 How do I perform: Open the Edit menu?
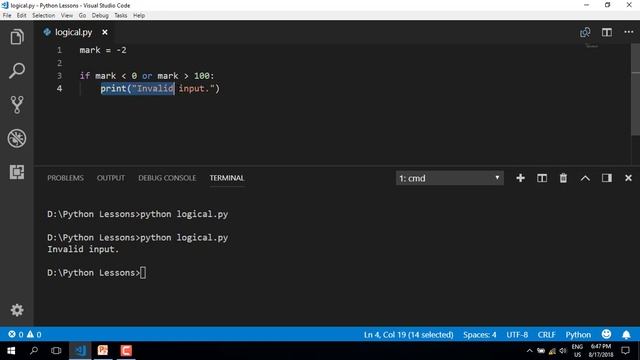click(22, 16)
